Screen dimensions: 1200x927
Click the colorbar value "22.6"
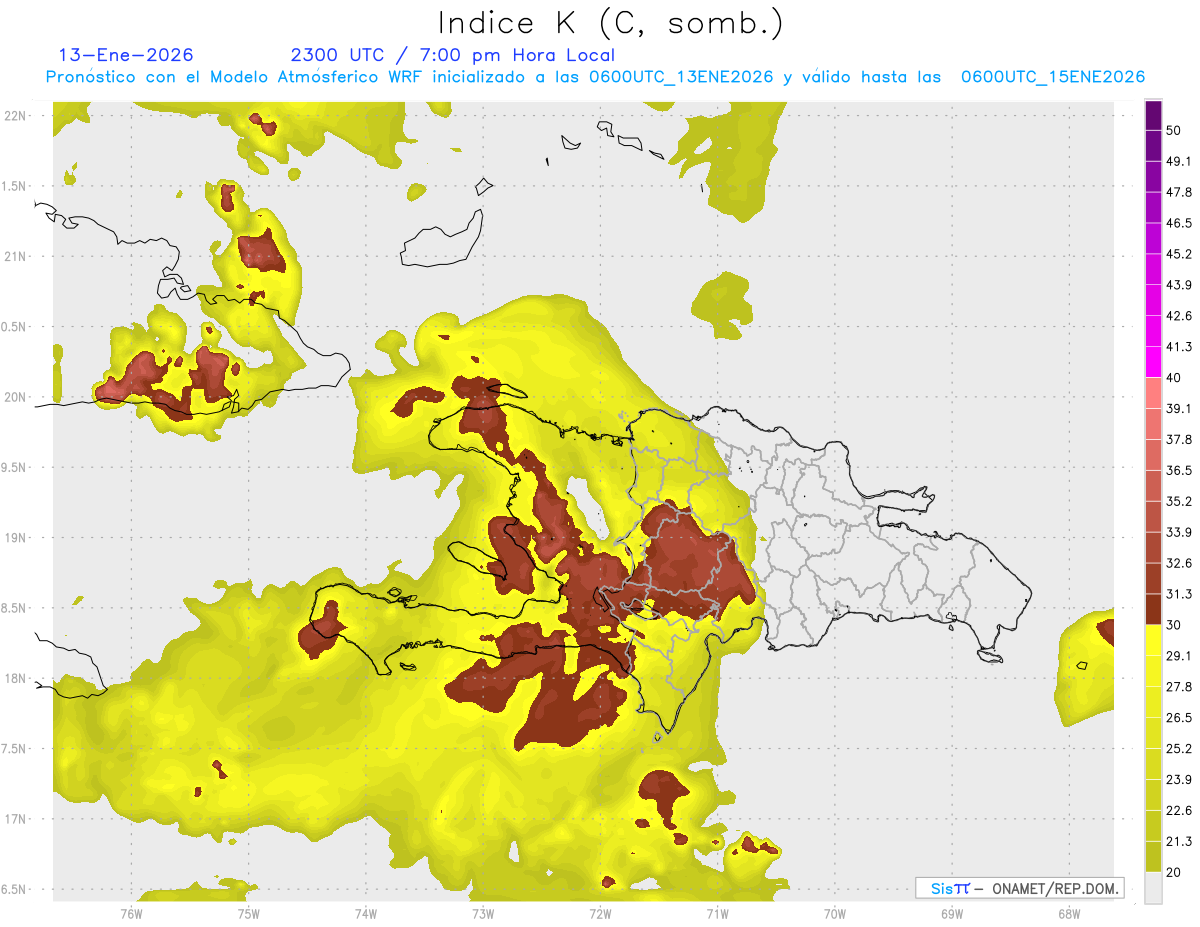click(x=1179, y=811)
